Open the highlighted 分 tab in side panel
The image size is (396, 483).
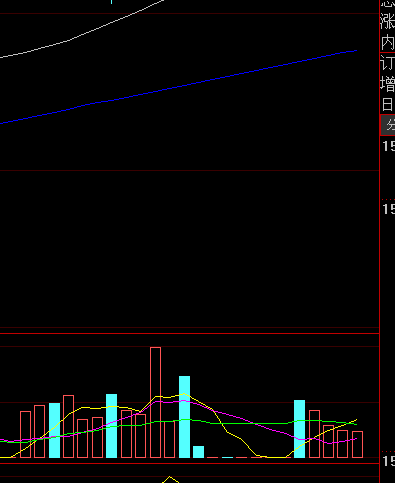(388, 125)
